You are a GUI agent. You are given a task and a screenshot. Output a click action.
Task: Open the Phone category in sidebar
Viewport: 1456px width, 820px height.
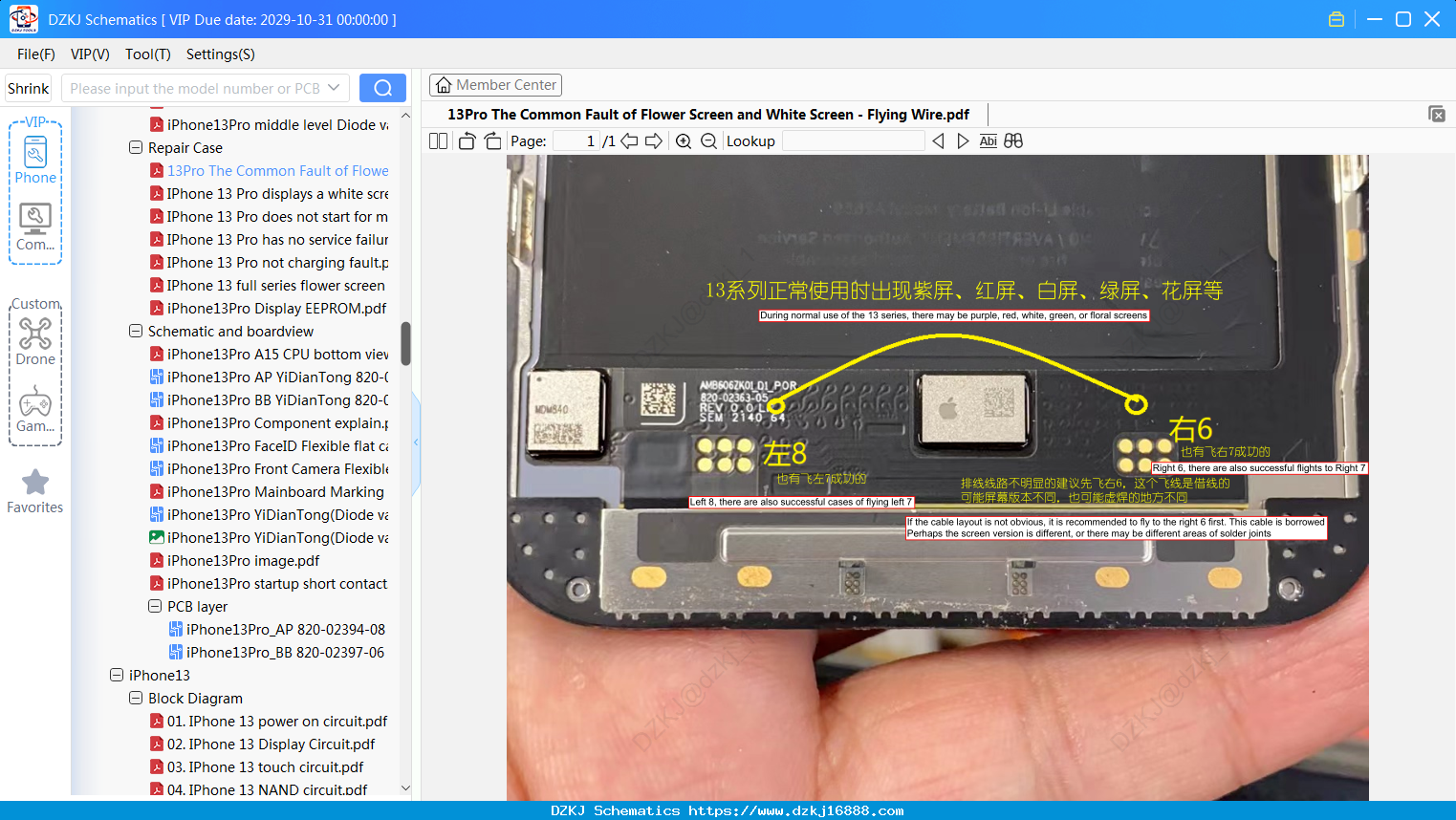click(x=35, y=160)
